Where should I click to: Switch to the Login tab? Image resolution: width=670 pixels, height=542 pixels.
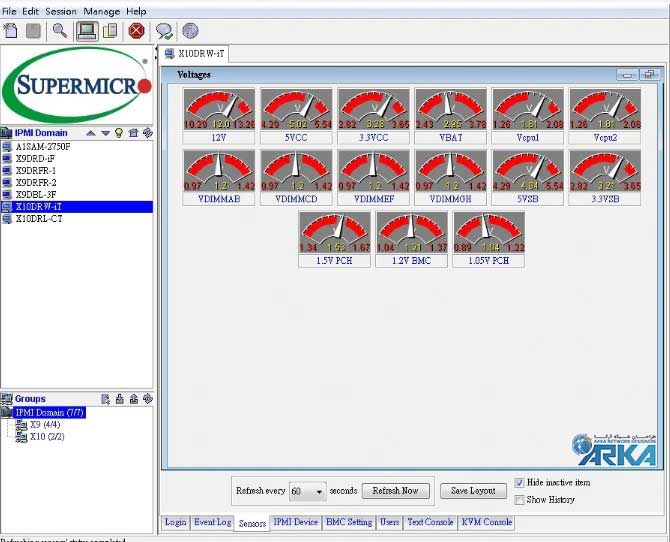175,522
